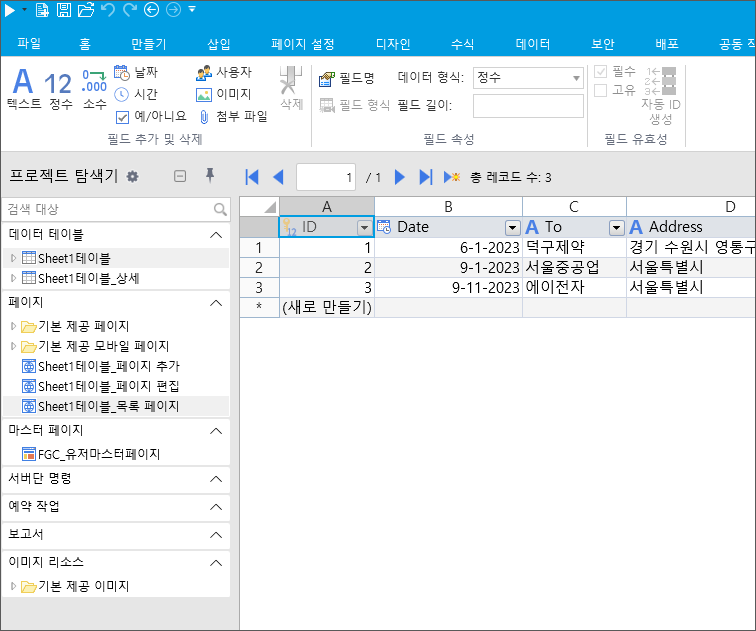Pin the Project Explorer panel

[x=209, y=176]
